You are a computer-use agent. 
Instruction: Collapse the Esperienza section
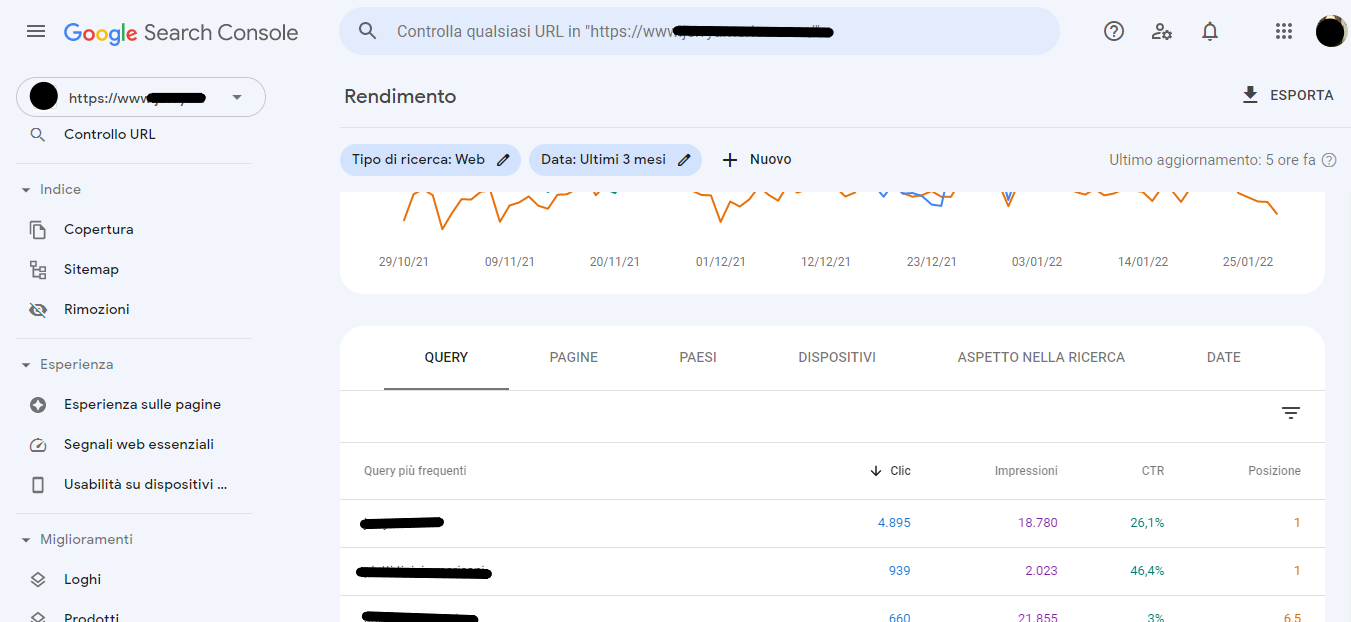coord(26,365)
